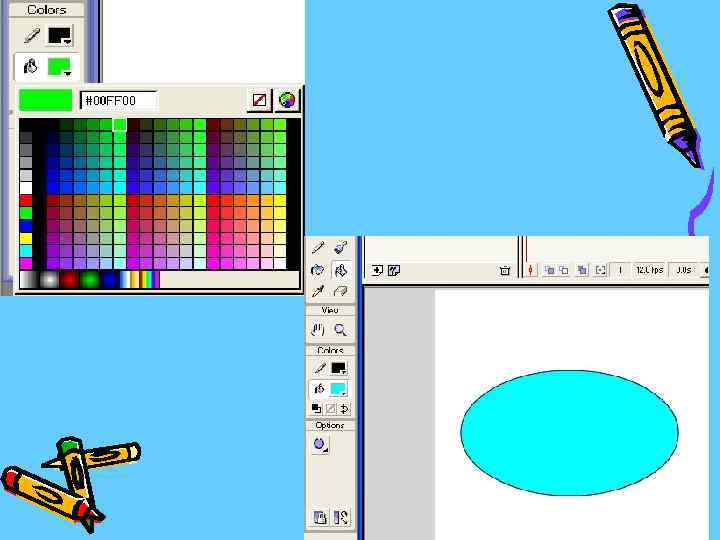The image size is (720, 540).
Task: Open the cyan fill color swatch dropdown
Action: click(339, 389)
